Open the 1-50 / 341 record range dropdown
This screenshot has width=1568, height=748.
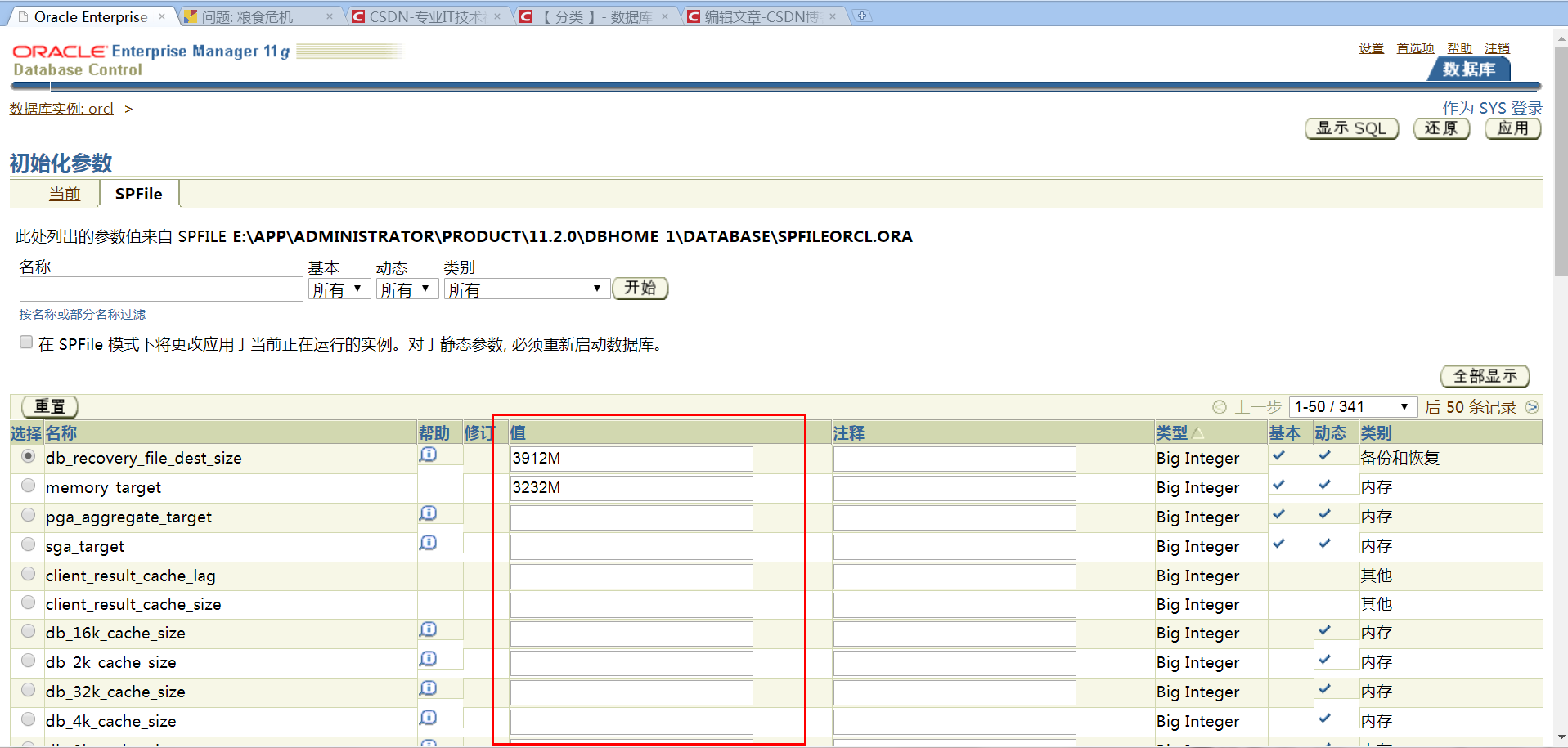pos(1353,406)
